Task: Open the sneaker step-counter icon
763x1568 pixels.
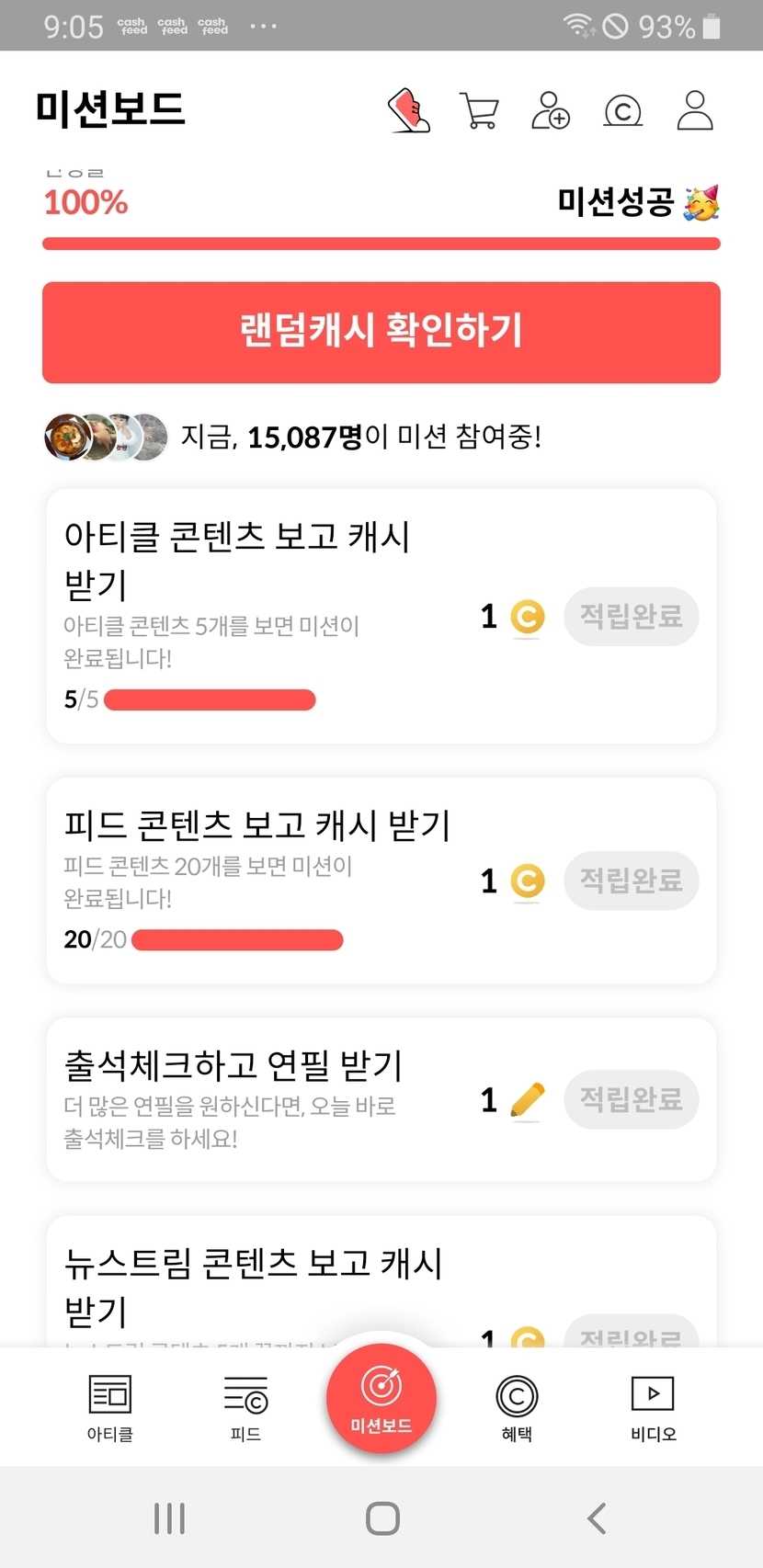Action: pyautogui.click(x=409, y=110)
